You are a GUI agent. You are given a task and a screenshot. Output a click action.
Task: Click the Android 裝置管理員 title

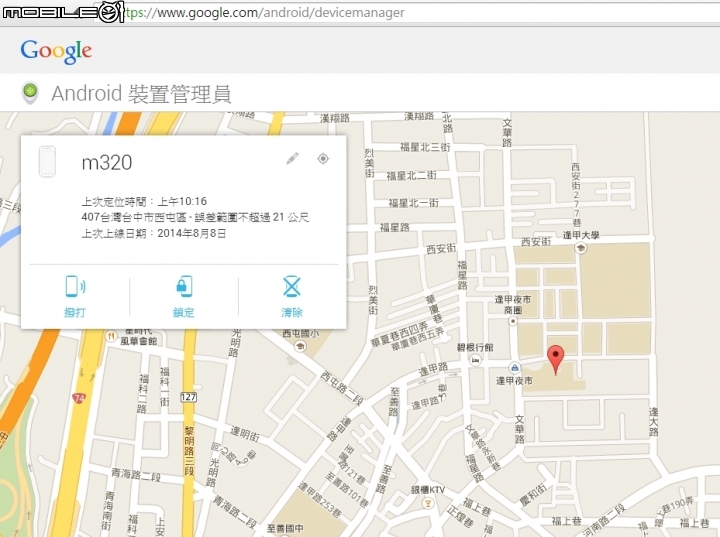coord(141,94)
